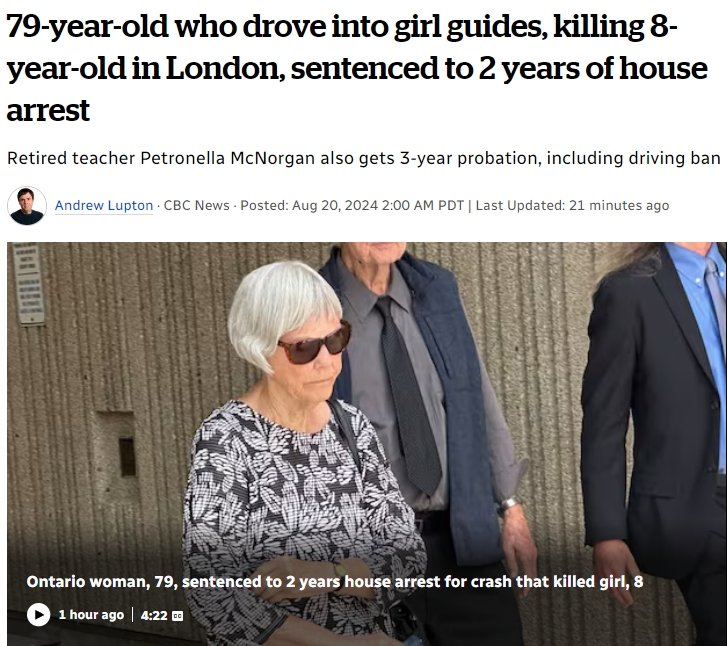The width and height of the screenshot is (727, 646).
Task: Click the posted sign on the concrete wall
Action: coord(27,284)
